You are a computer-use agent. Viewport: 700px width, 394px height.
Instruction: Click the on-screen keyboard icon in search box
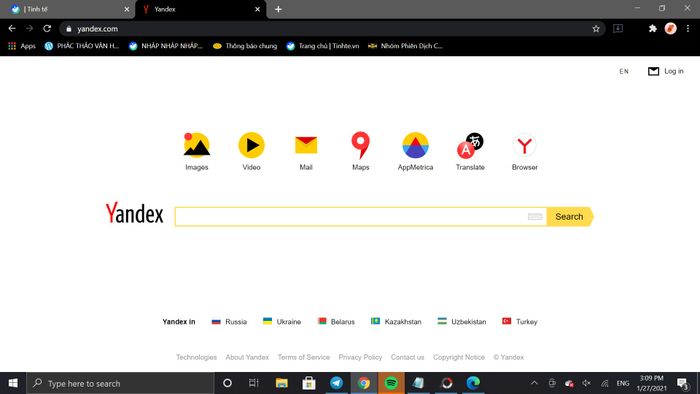[535, 217]
